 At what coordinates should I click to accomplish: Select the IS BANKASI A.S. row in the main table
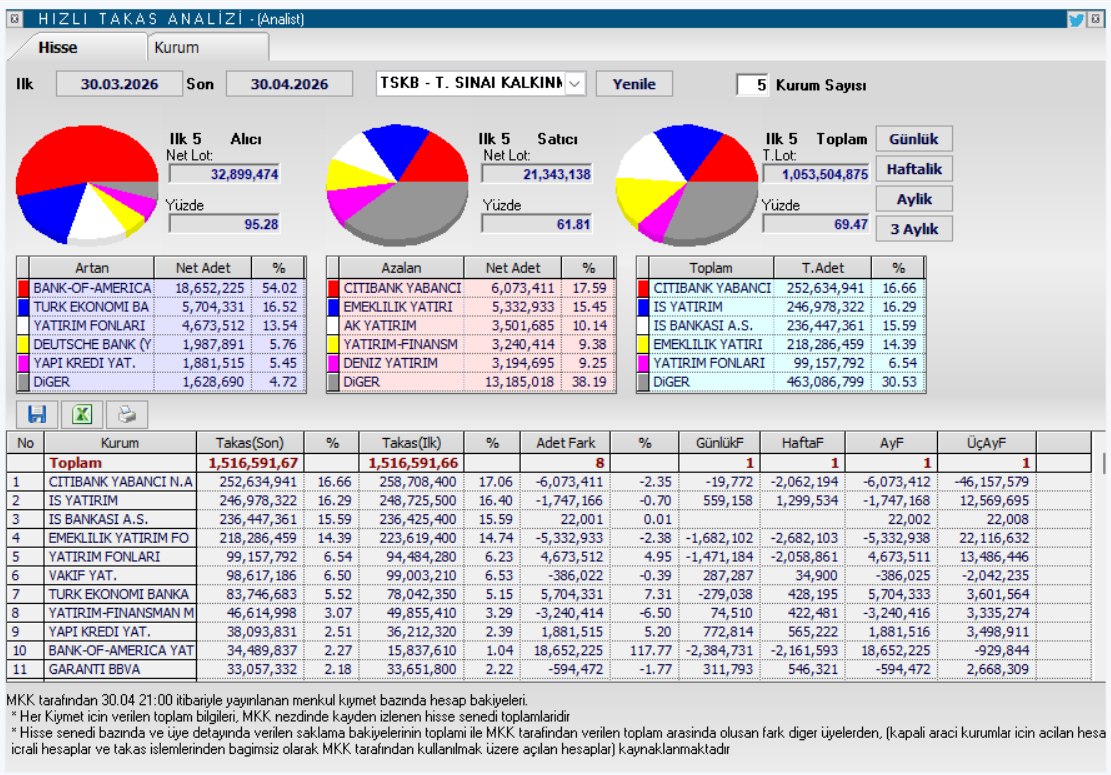tap(549, 519)
